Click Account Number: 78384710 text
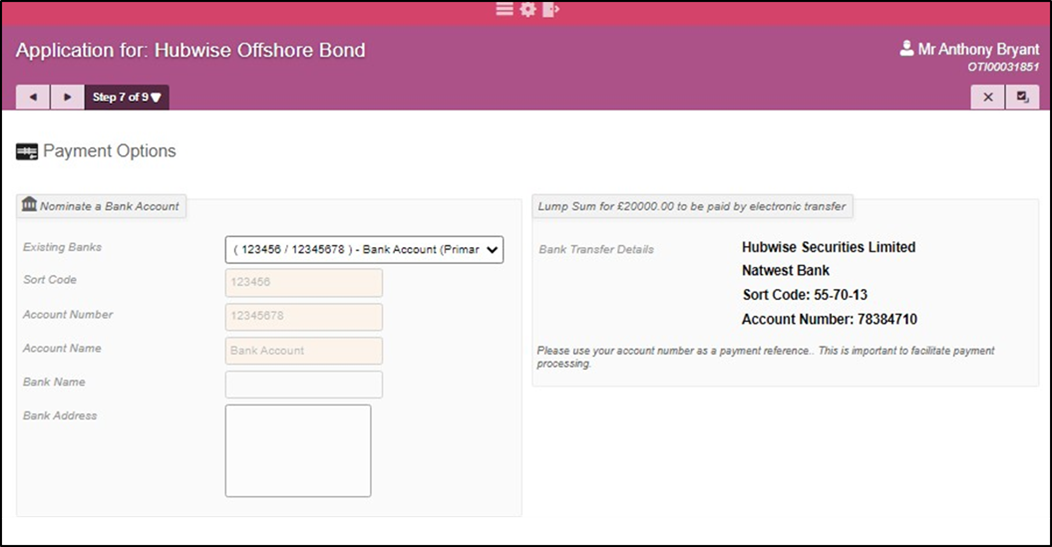 click(829, 319)
